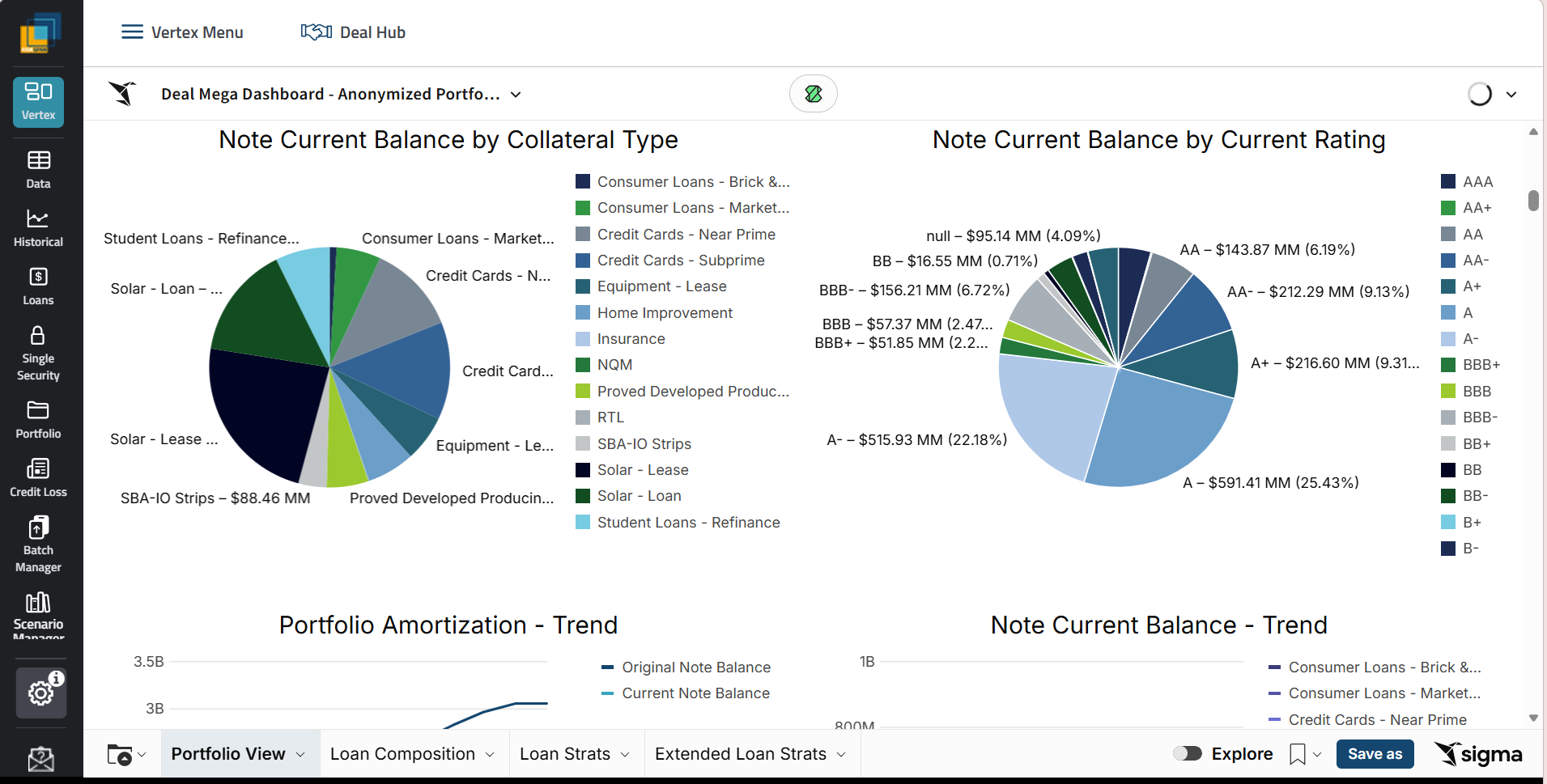Click the Save as button
This screenshot has height=784, width=1547.
[x=1375, y=754]
